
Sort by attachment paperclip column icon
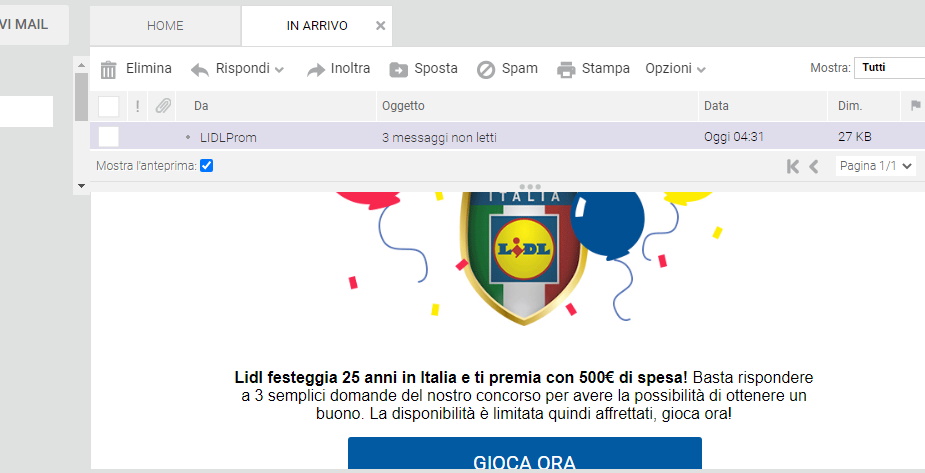(x=163, y=106)
